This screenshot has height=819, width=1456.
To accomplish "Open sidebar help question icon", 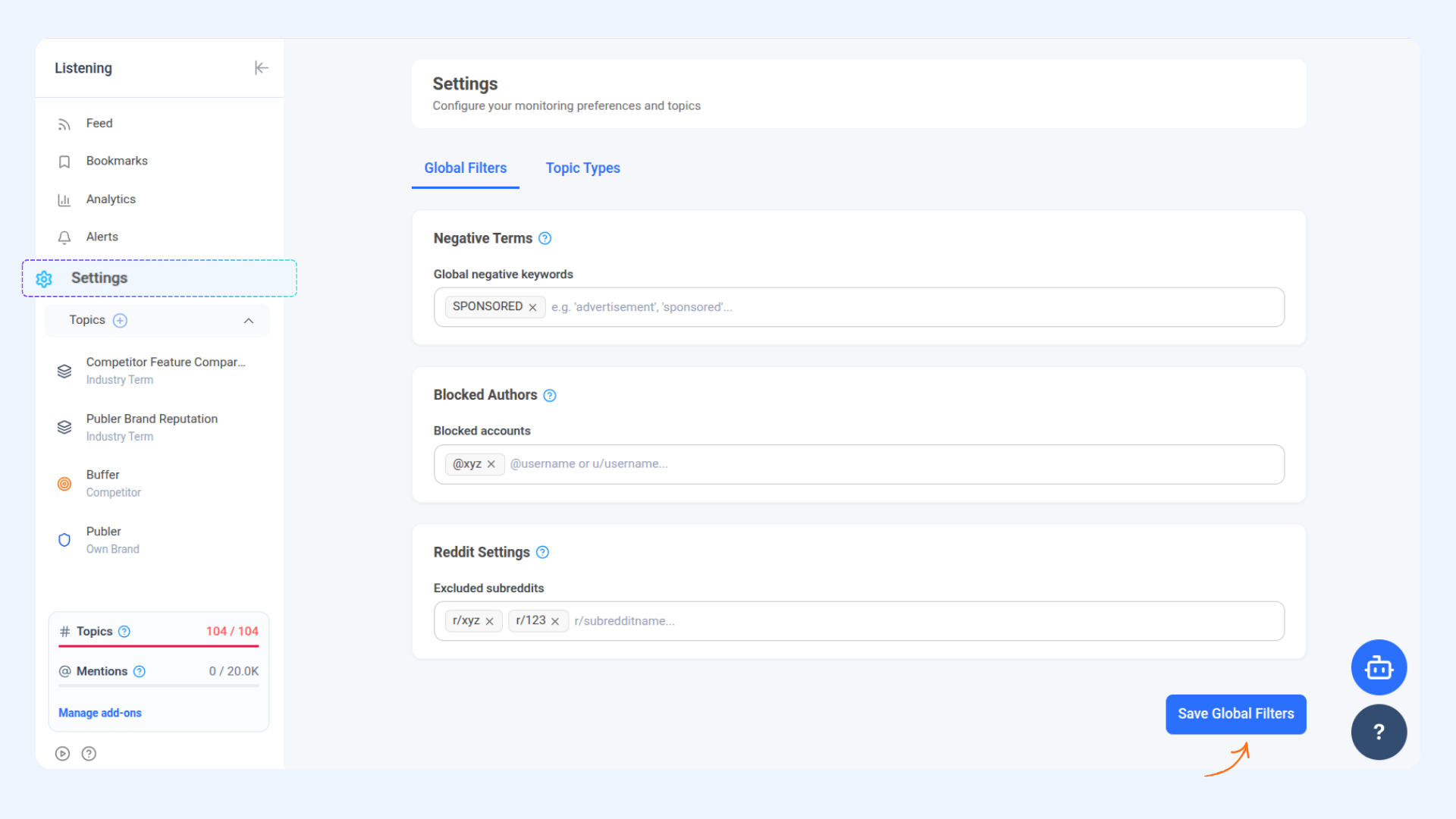I will [x=89, y=754].
